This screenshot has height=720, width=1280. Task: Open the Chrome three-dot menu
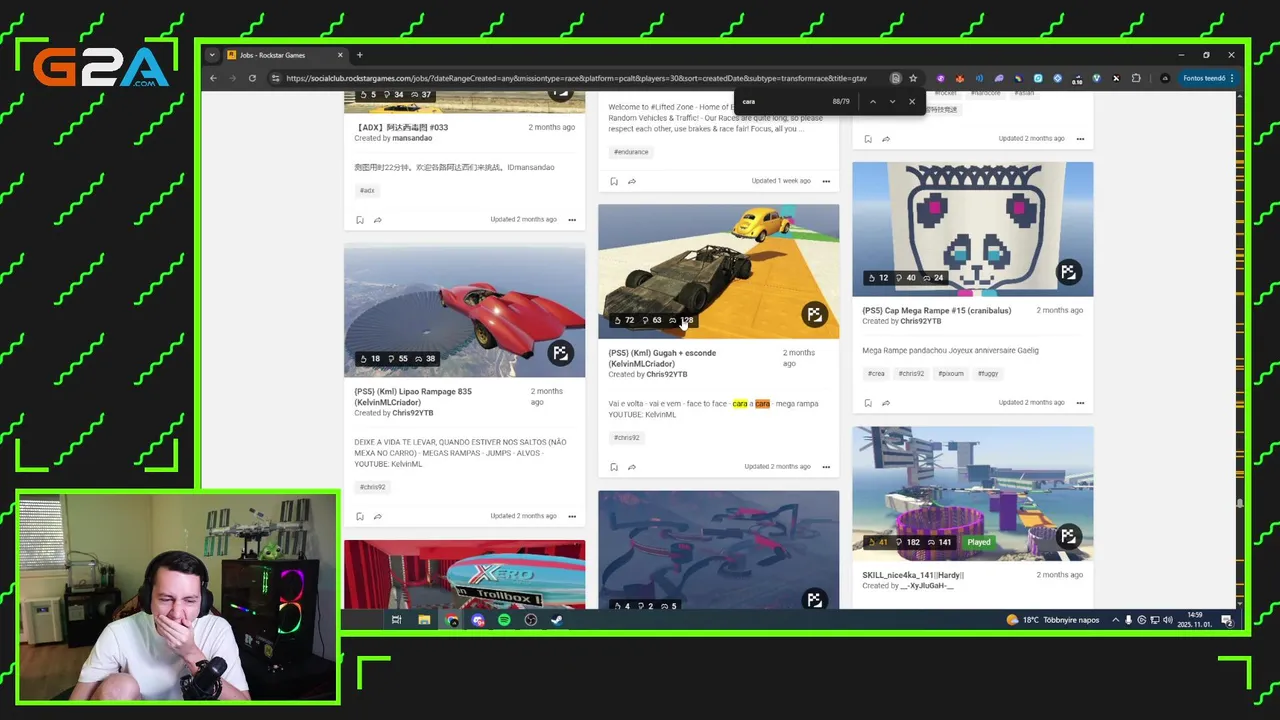(x=1232, y=78)
